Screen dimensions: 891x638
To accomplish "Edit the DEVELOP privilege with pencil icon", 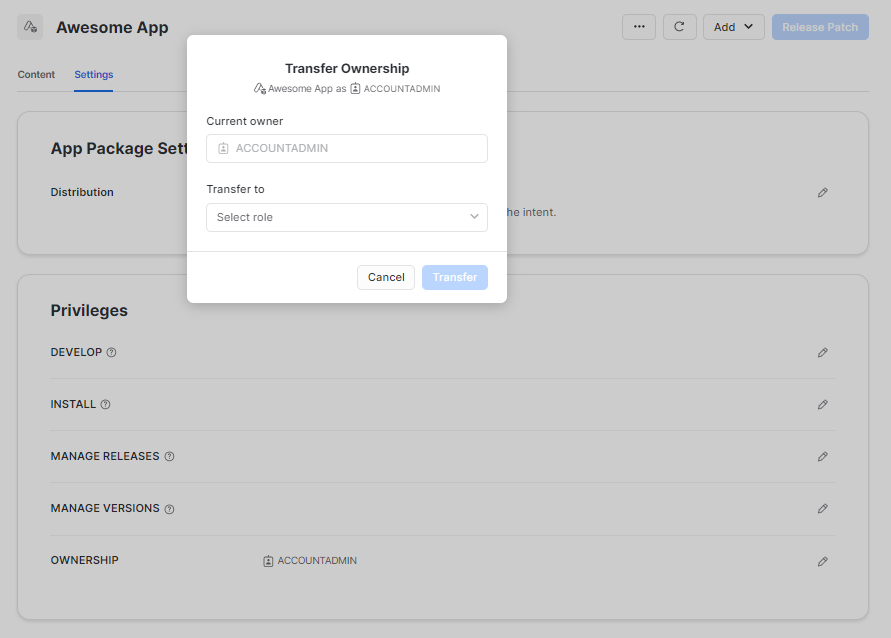I will coord(822,352).
